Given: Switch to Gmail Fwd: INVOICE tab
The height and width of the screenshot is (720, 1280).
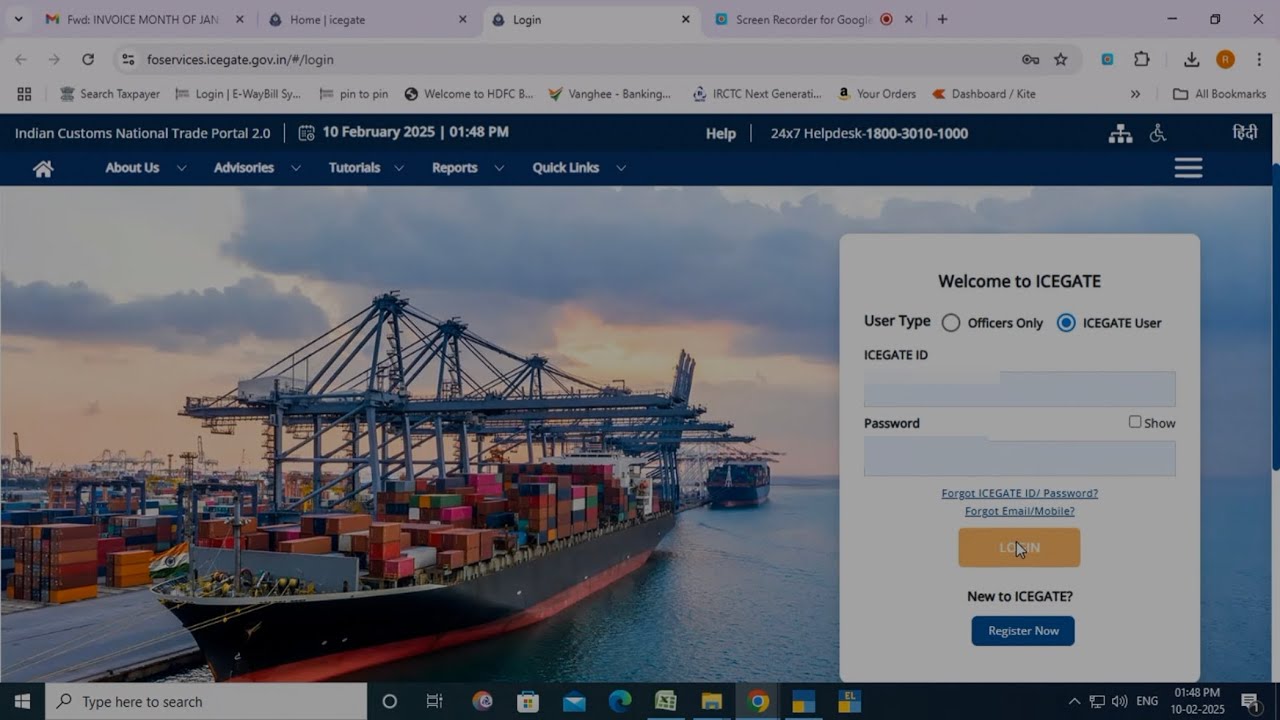Looking at the screenshot, I should tap(145, 19).
